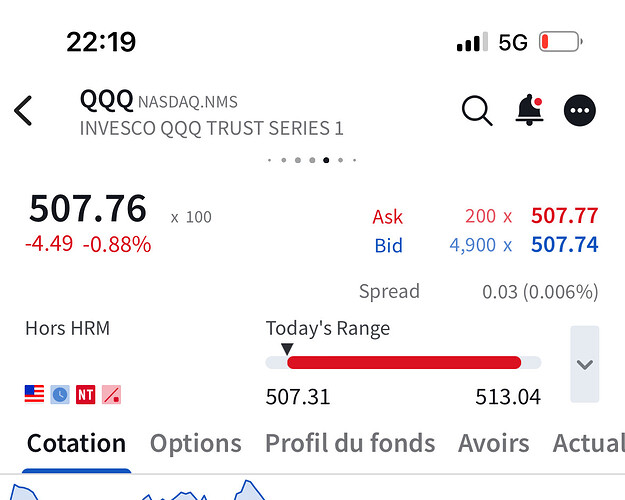
Task: Open the alerts bell icon
Action: (x=529, y=110)
